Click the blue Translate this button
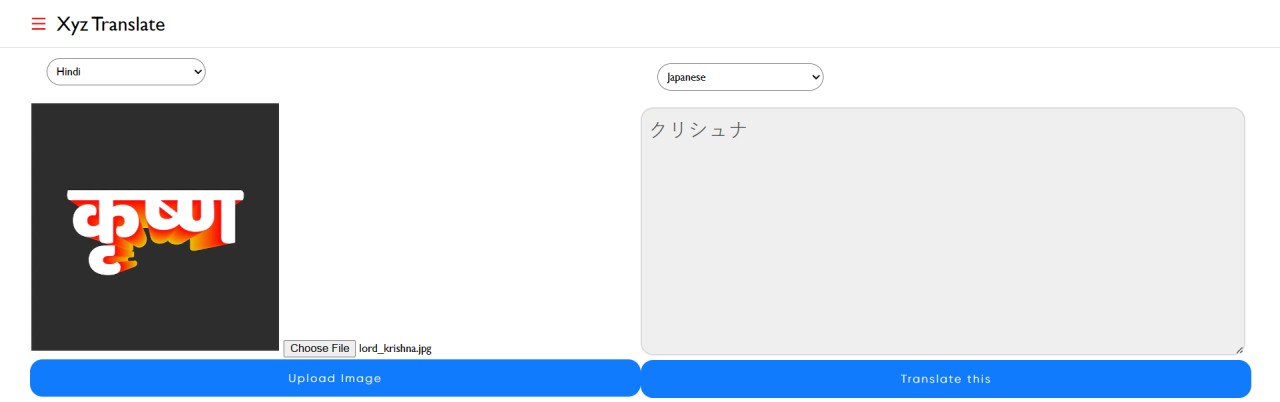The height and width of the screenshot is (402, 1280). point(946,379)
